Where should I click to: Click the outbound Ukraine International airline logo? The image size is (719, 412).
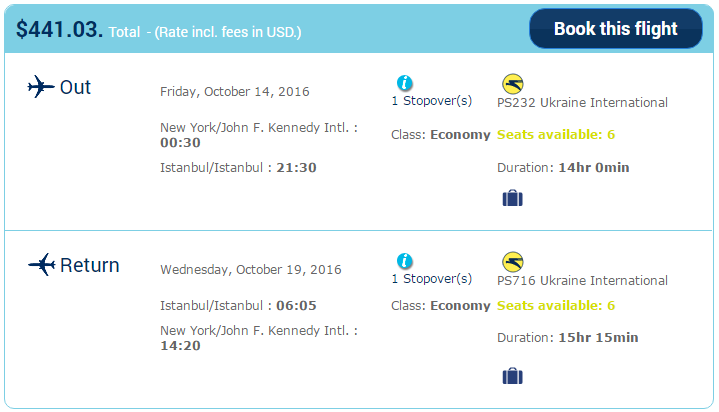pyautogui.click(x=513, y=84)
